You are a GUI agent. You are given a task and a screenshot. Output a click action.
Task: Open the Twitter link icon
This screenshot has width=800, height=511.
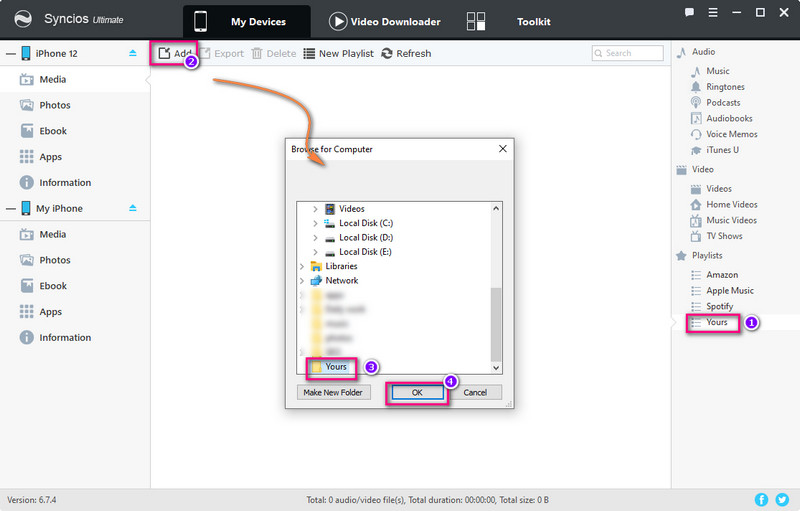pos(782,499)
